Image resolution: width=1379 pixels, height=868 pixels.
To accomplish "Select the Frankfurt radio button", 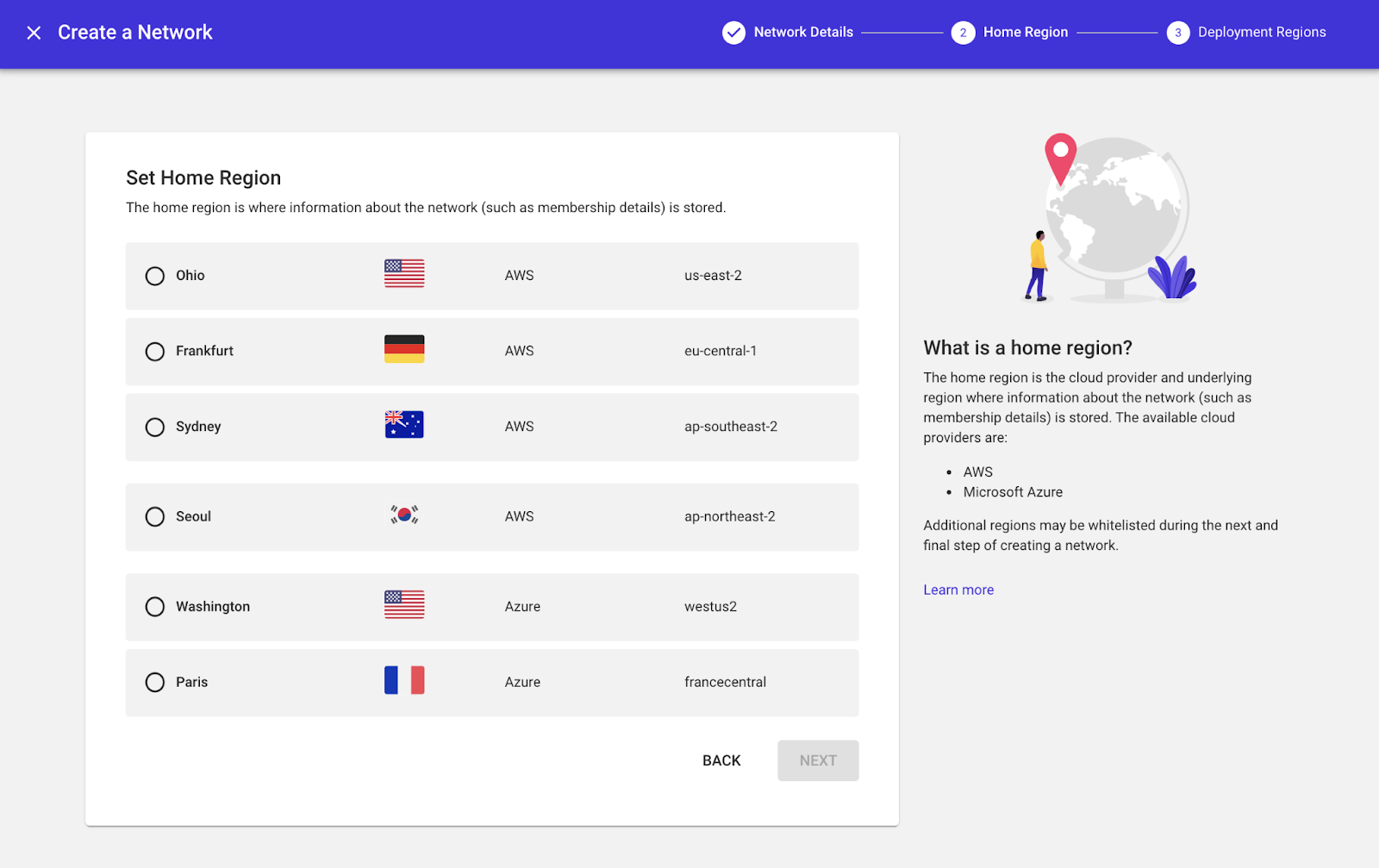I will (154, 351).
